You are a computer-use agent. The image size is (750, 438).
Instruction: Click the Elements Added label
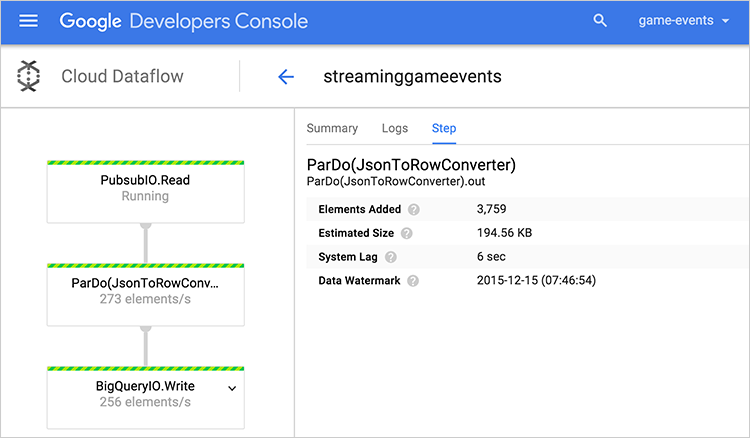(x=359, y=209)
